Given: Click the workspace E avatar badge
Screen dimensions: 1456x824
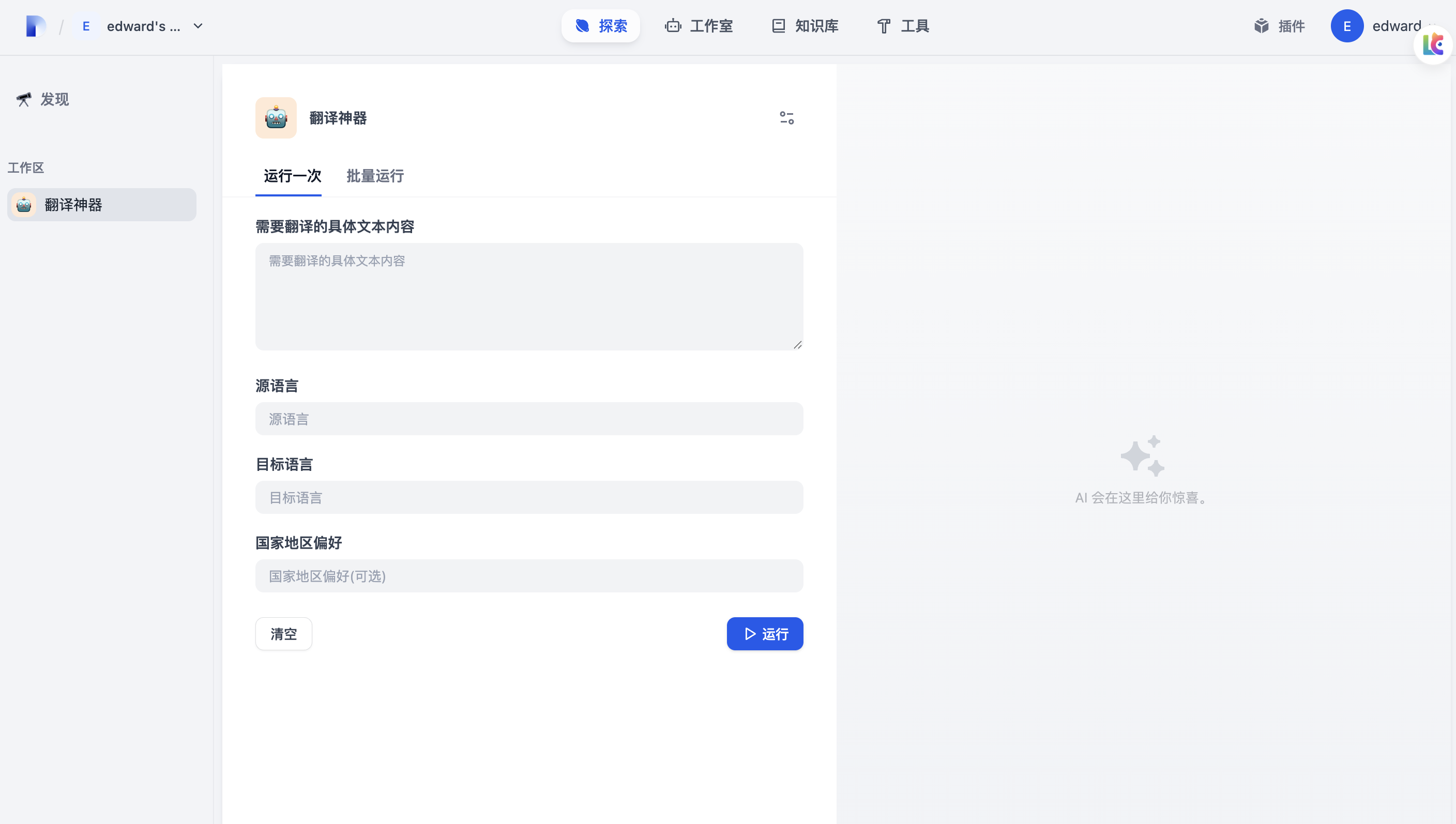Looking at the screenshot, I should tap(86, 26).
